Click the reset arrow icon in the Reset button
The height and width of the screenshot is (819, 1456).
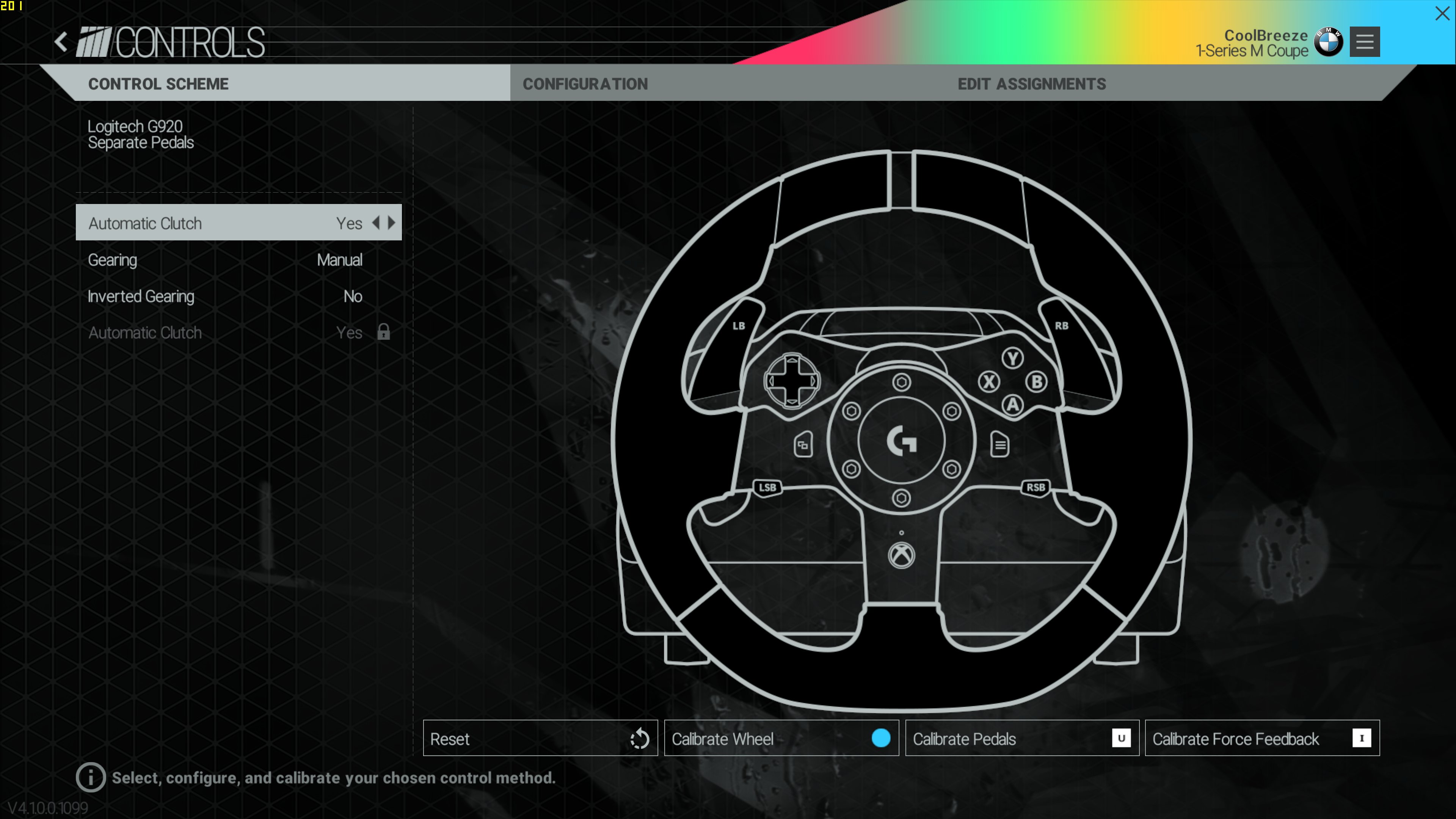(639, 738)
